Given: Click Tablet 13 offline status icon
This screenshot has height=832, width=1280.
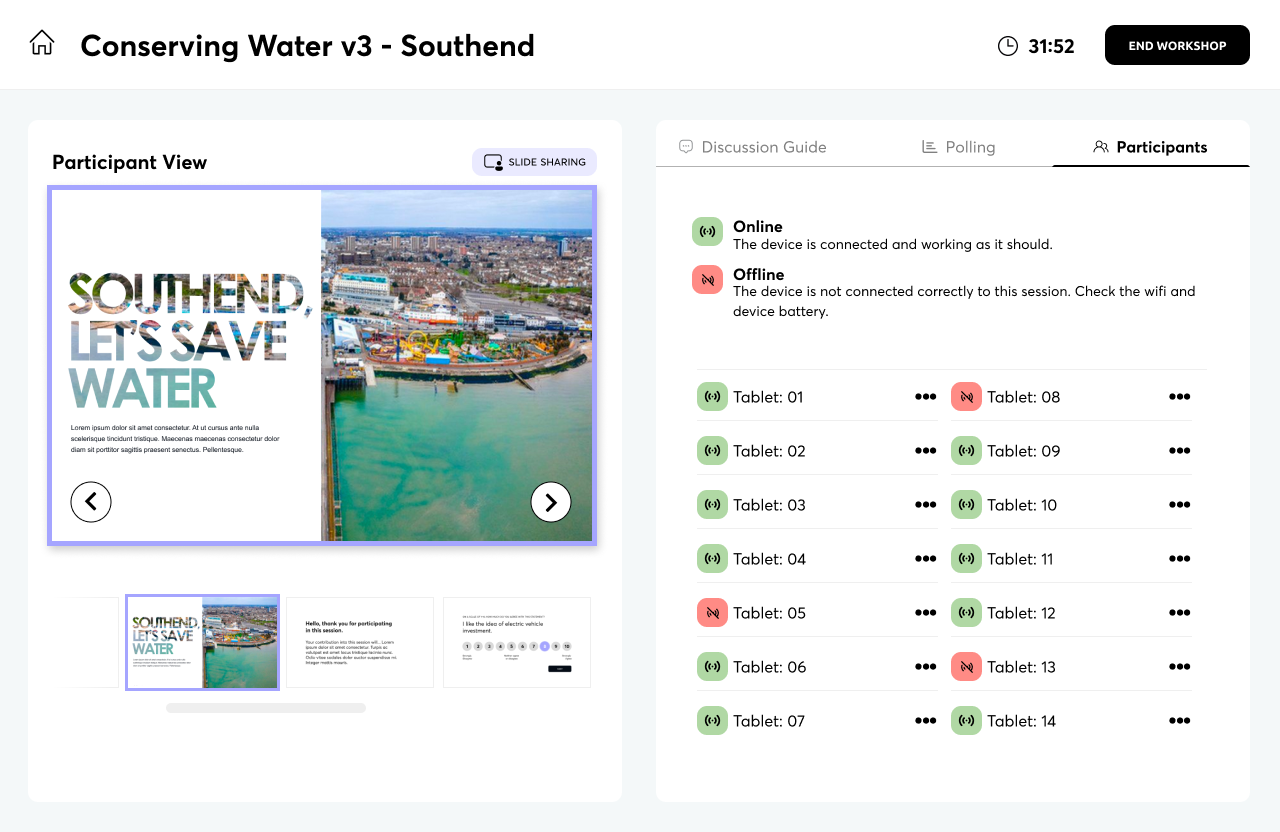Looking at the screenshot, I should (x=966, y=667).
